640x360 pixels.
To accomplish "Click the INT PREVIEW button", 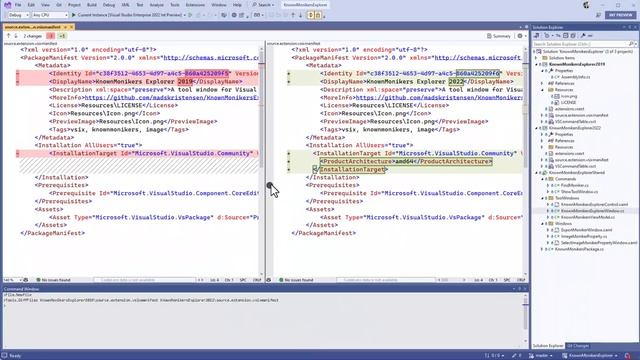I will tap(620, 15).
